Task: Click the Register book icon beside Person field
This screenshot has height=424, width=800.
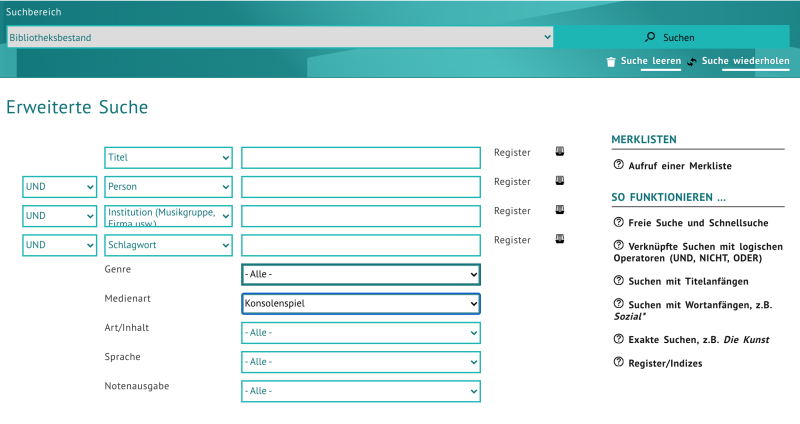Action: tap(560, 182)
